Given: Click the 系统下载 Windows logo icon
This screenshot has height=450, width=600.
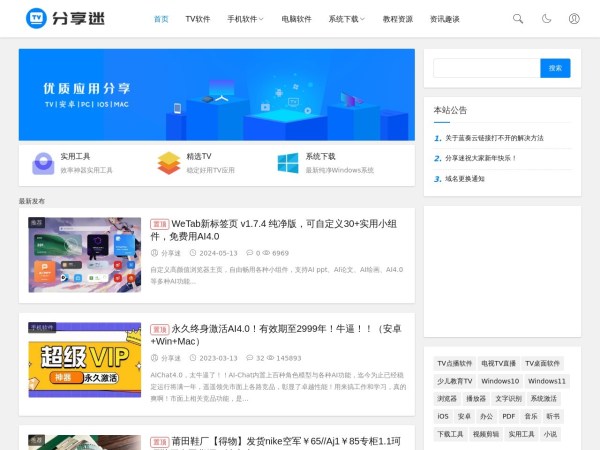Looking at the screenshot, I should (288, 163).
